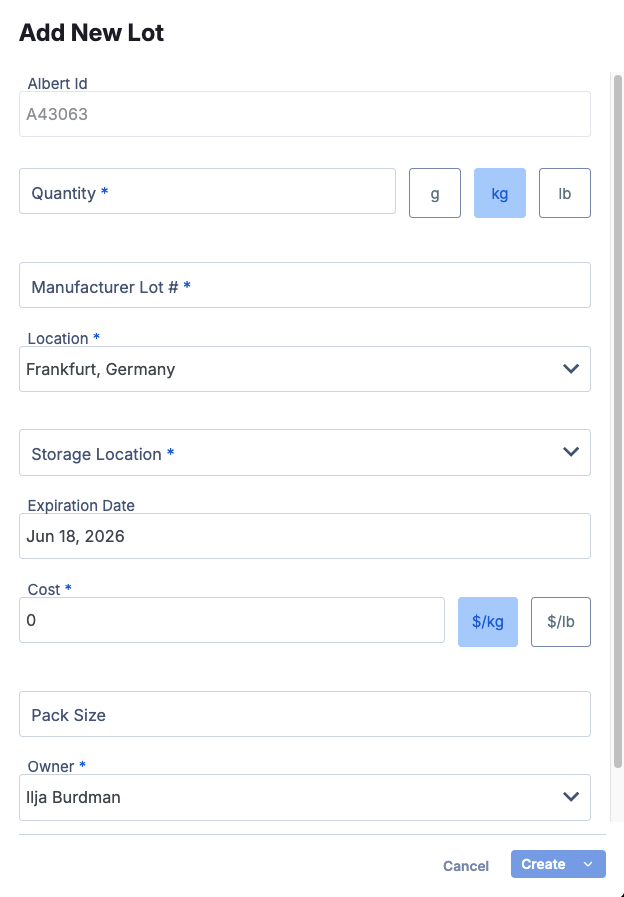Click the Manufacturer Lot # field
Screen dimensions: 624x897
(x=304, y=286)
